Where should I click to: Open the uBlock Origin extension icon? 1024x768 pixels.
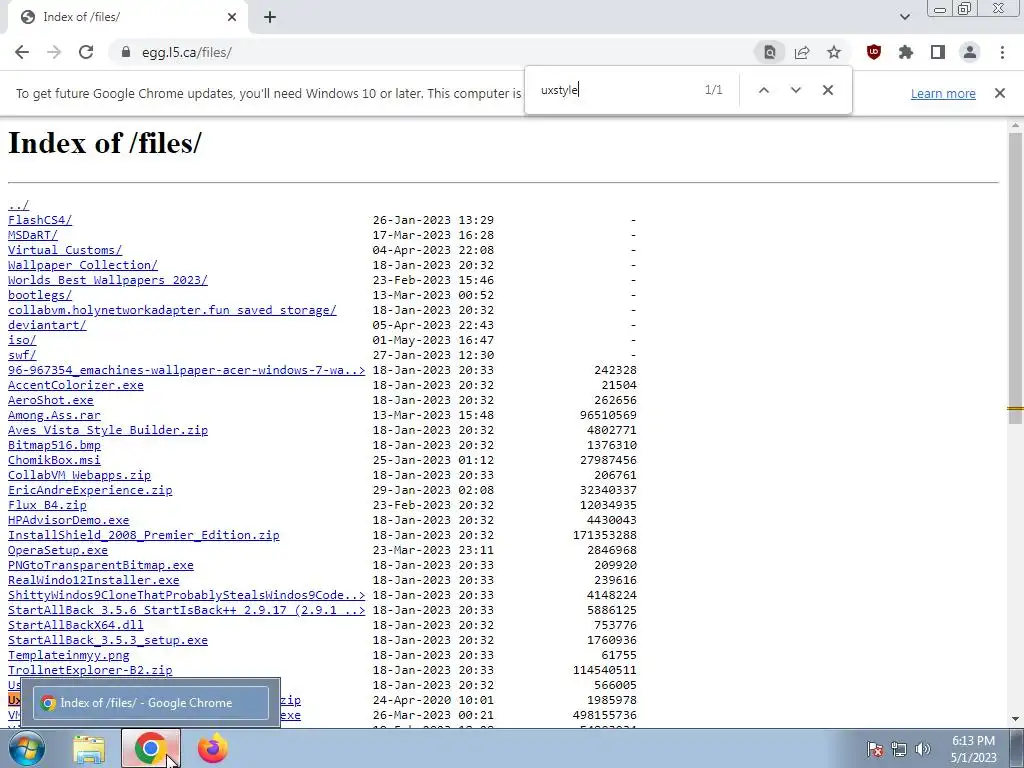click(x=874, y=52)
